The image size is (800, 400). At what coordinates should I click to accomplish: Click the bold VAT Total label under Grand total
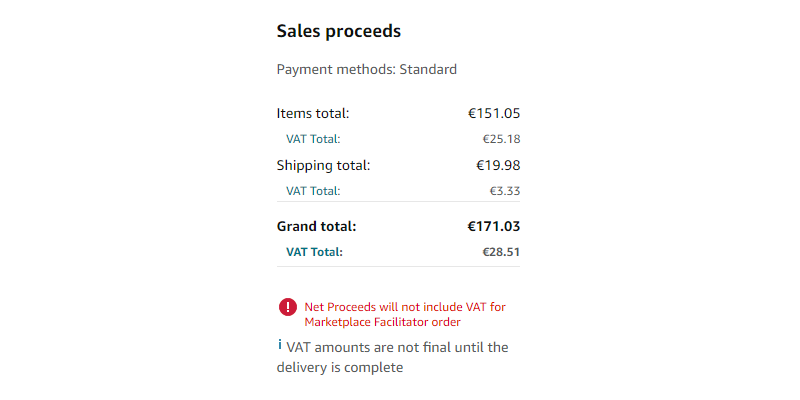[314, 252]
